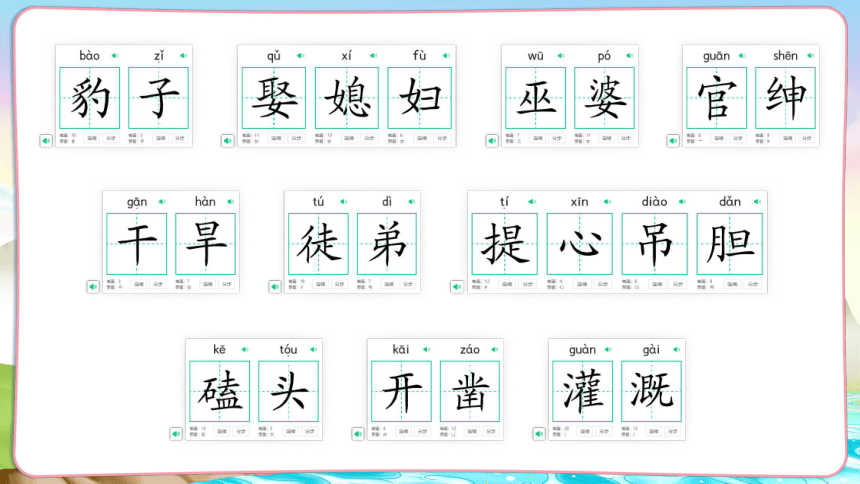Click 分步 stroke button under 徒

(x=340, y=284)
